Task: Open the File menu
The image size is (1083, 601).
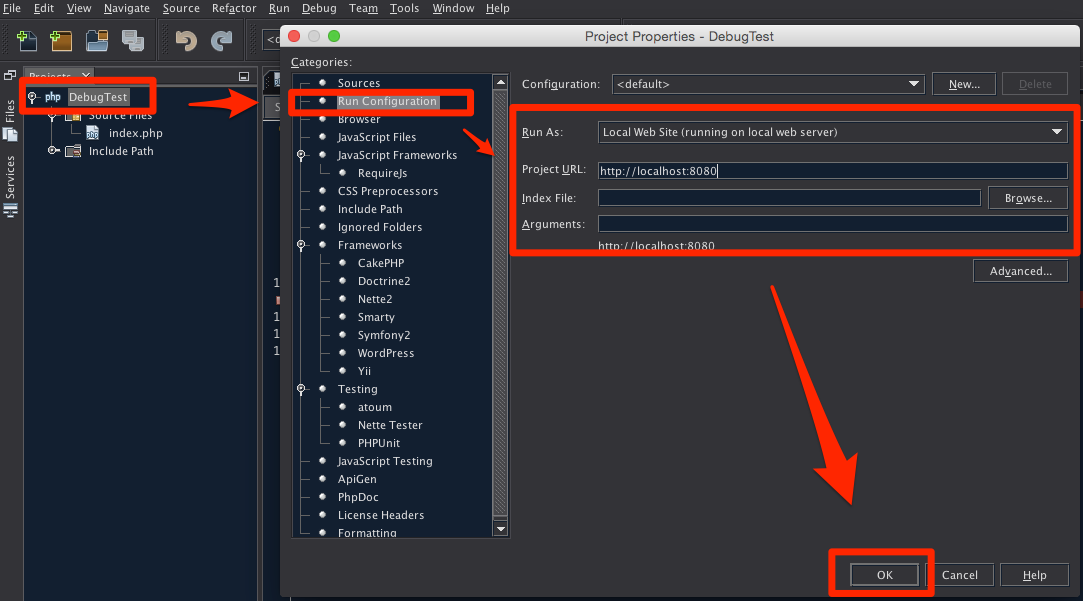Action: (12, 8)
